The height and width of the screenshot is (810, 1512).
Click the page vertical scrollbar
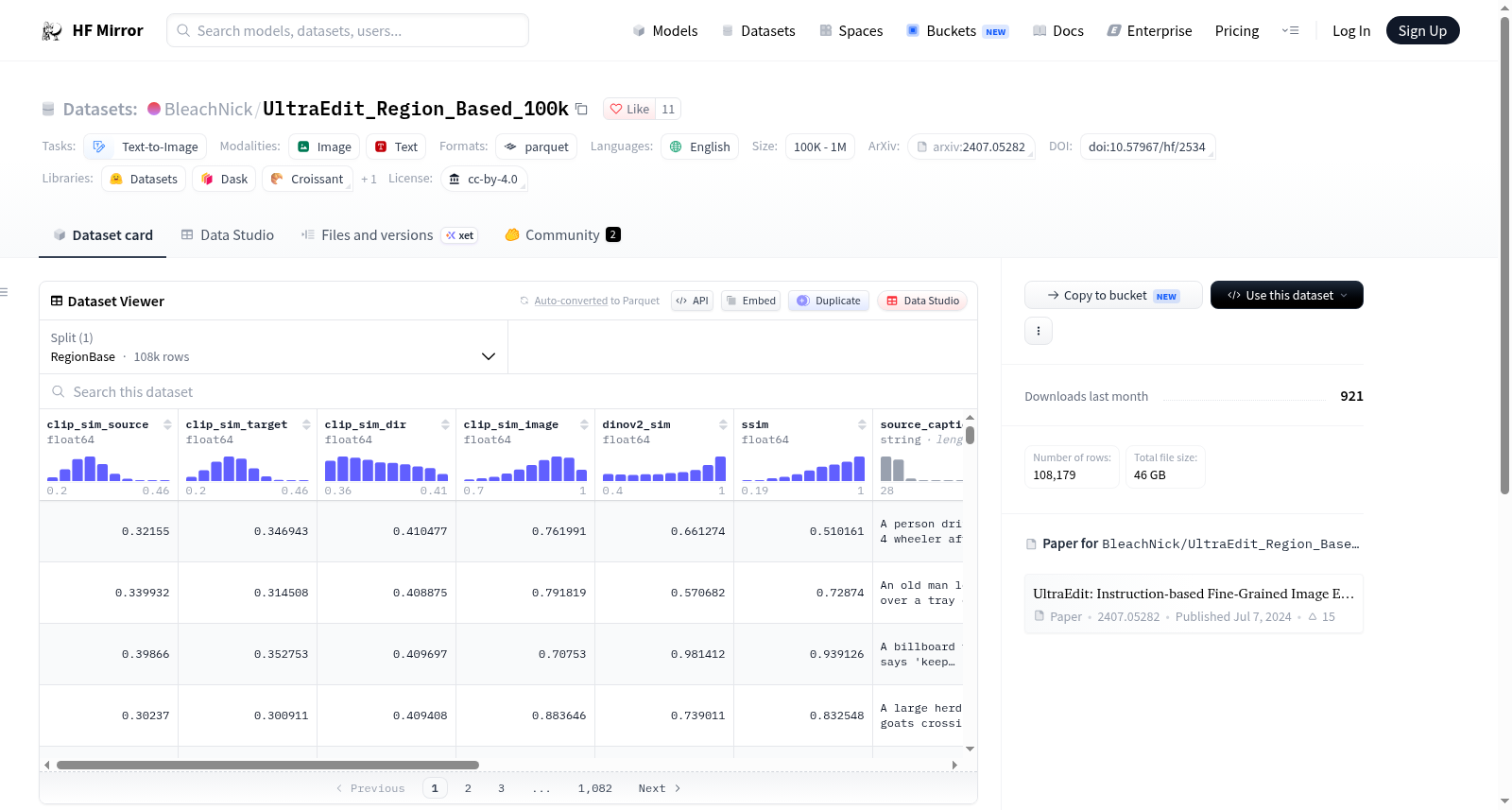point(1504,255)
